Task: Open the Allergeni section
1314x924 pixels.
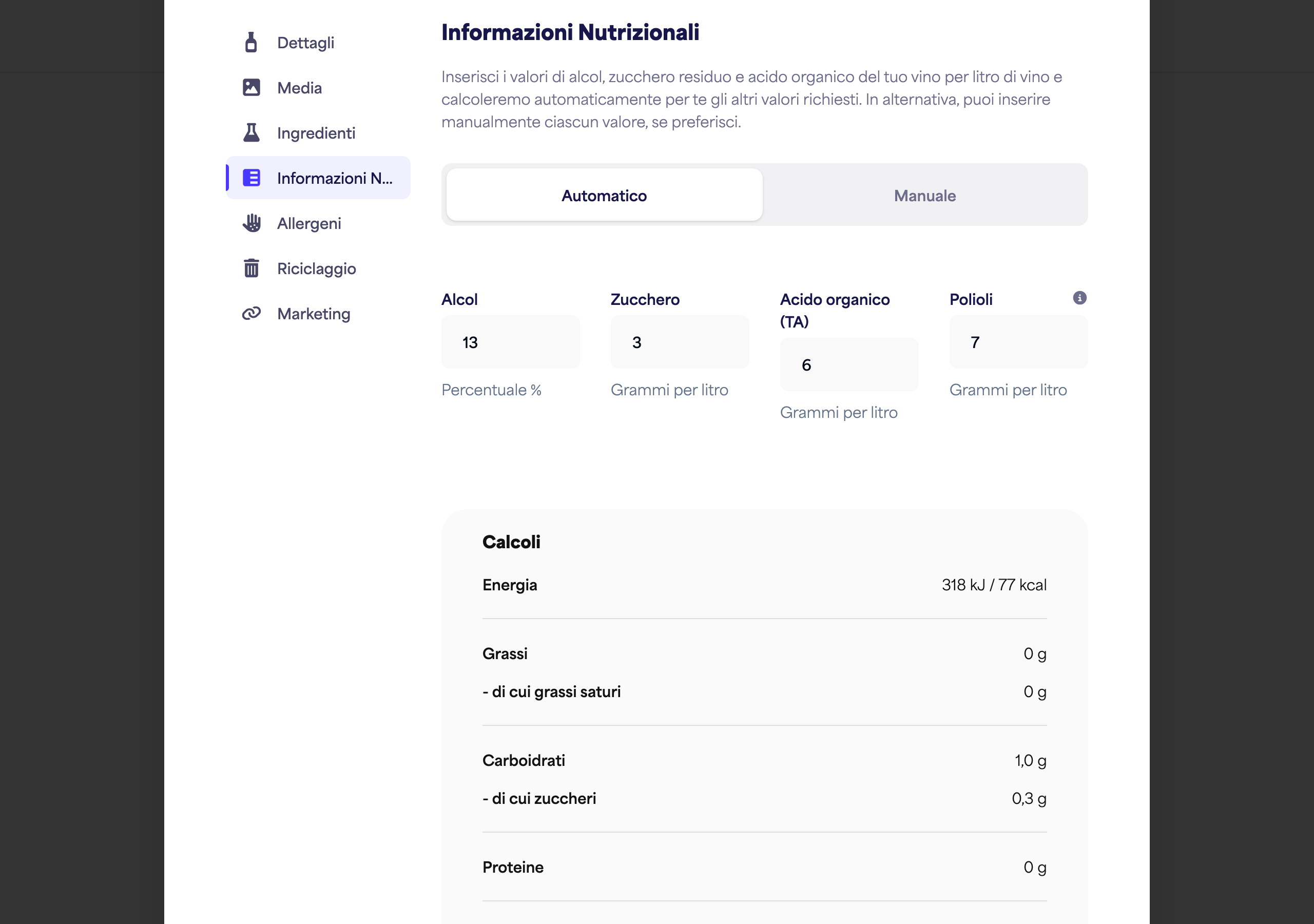Action: [x=309, y=223]
